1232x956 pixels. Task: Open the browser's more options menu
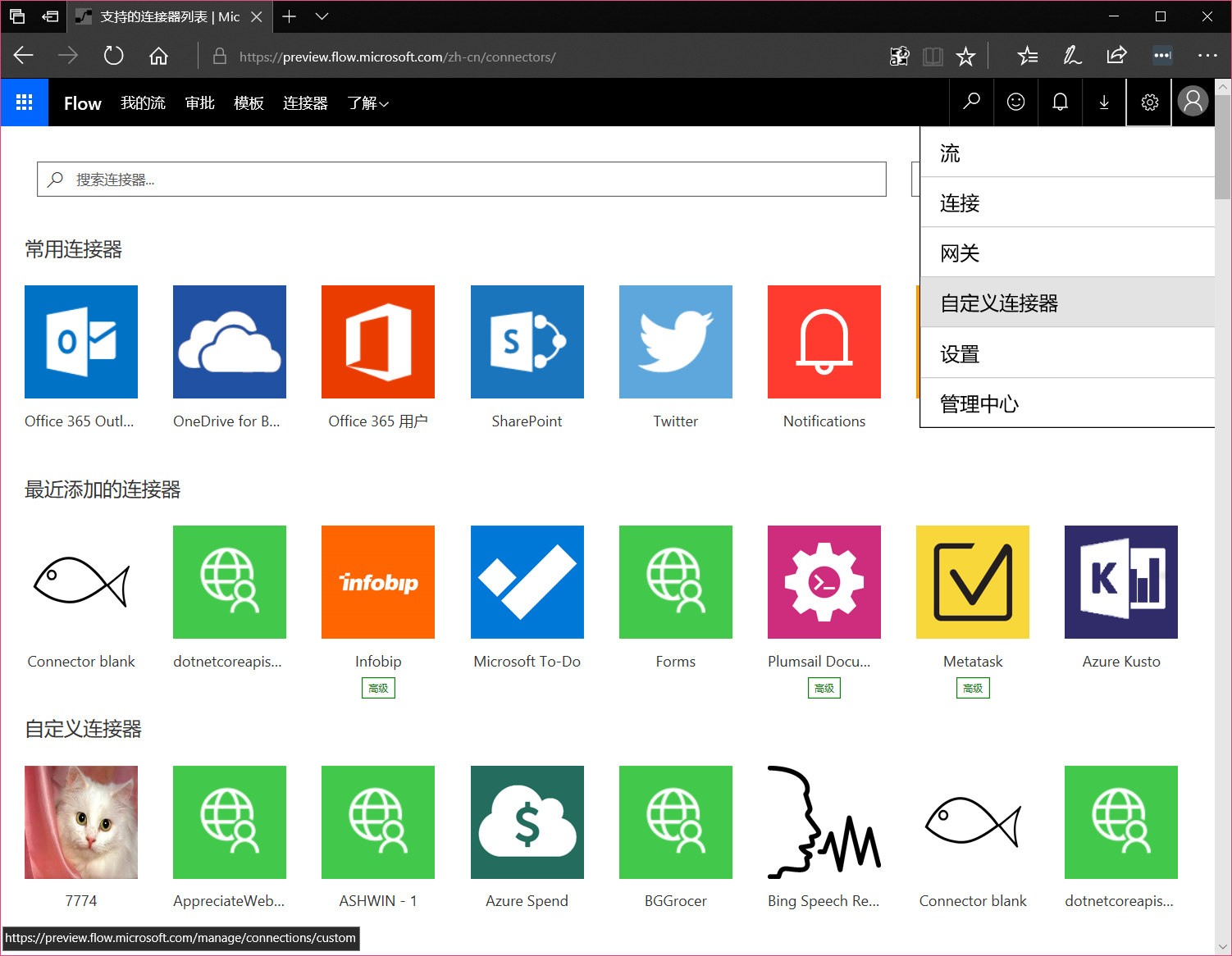(1207, 56)
